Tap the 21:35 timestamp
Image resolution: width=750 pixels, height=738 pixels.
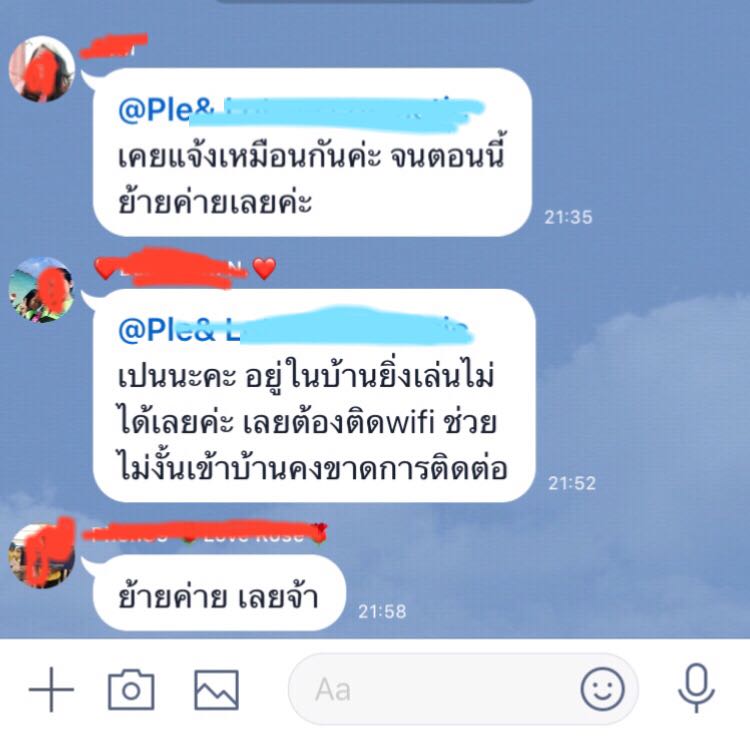[568, 218]
